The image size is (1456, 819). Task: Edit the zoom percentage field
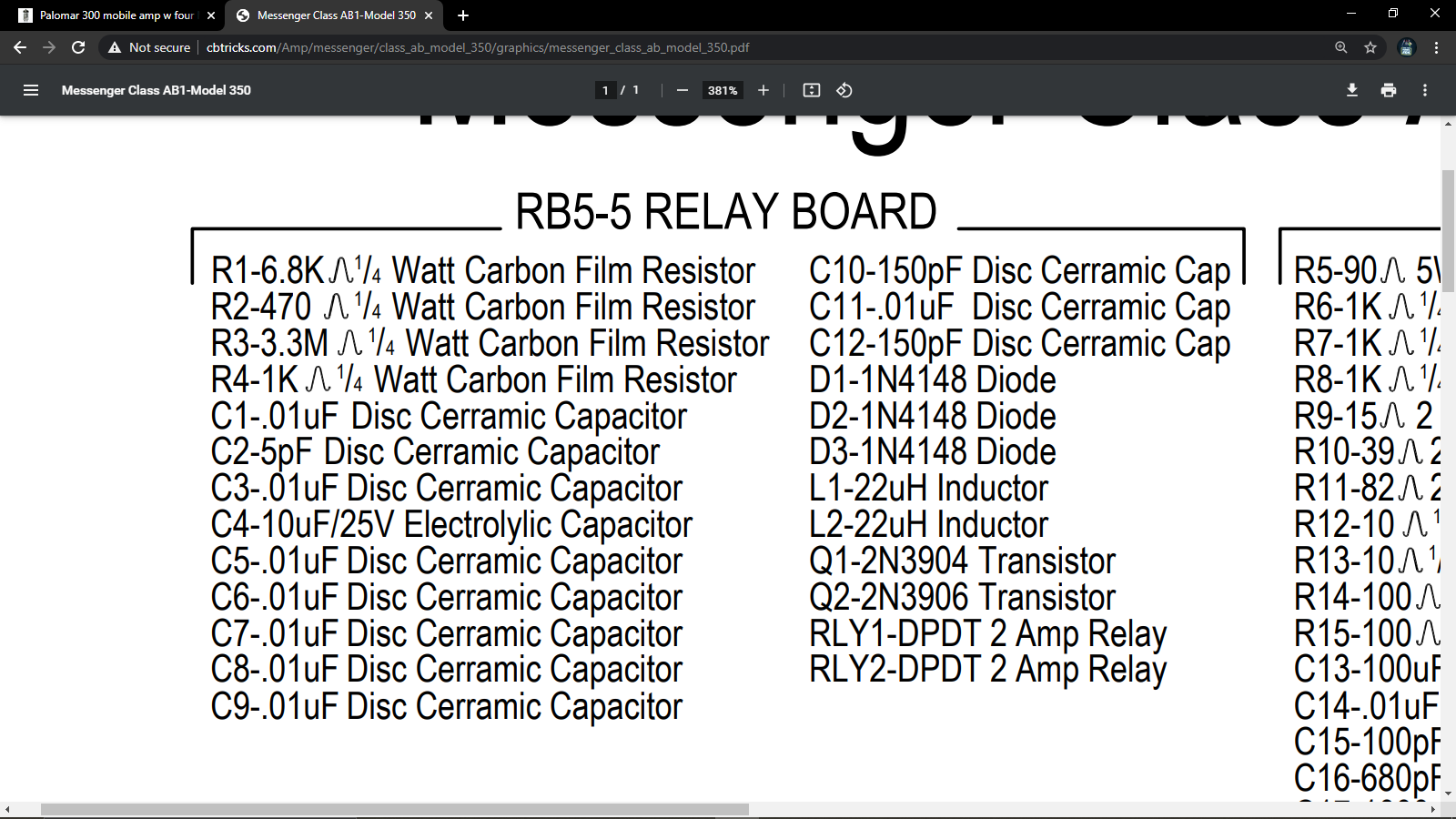click(x=723, y=90)
